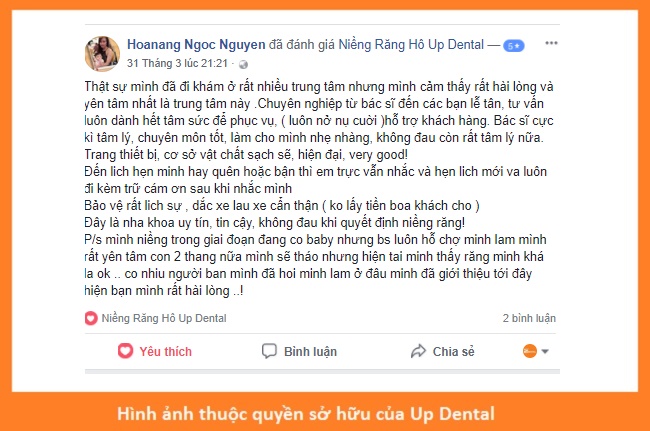Click the Up Dental copyright caption

pyautogui.click(x=306, y=414)
